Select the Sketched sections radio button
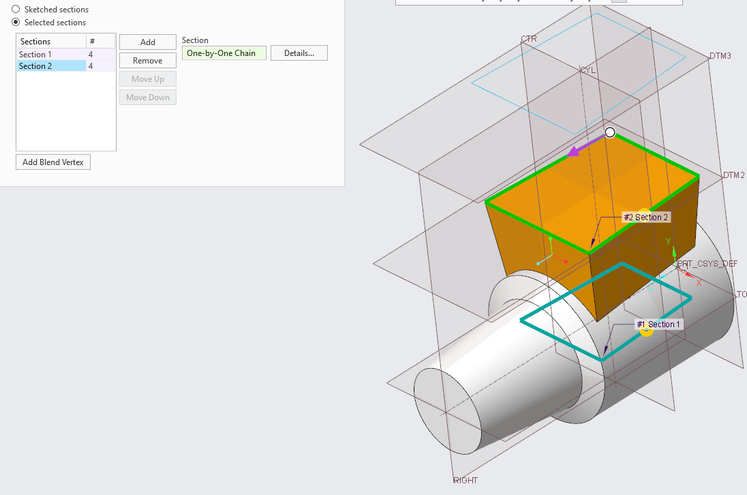The image size is (747, 495). click(x=15, y=9)
